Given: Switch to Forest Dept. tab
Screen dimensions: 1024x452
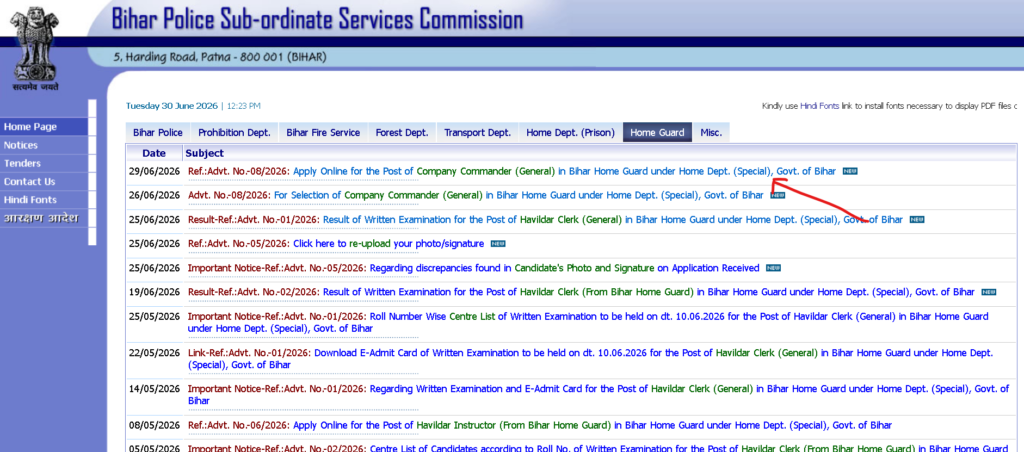Looking at the screenshot, I should [402, 133].
